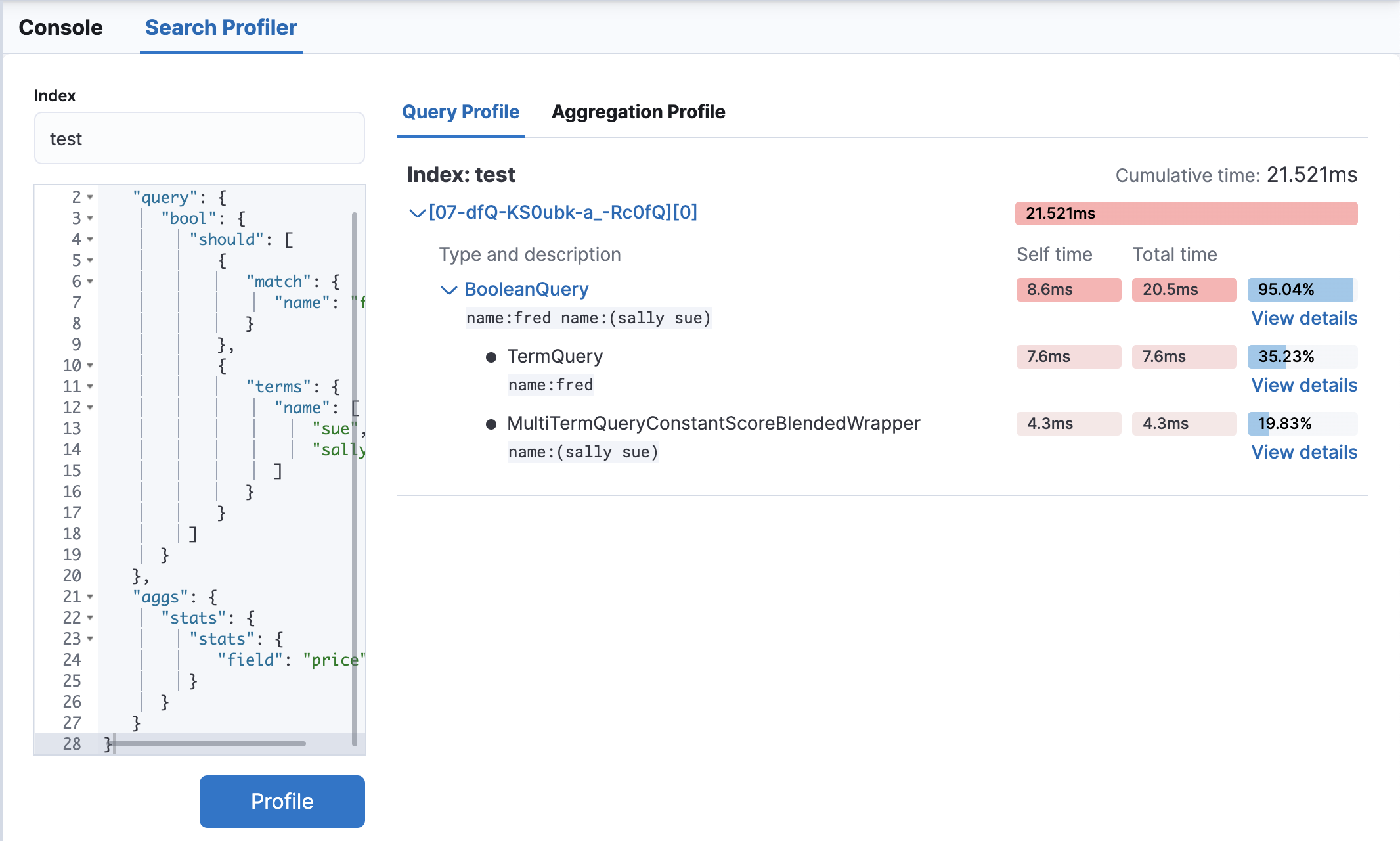Image resolution: width=1400 pixels, height=841 pixels.
Task: Switch to the Aggregation Profile tab
Action: point(638,112)
